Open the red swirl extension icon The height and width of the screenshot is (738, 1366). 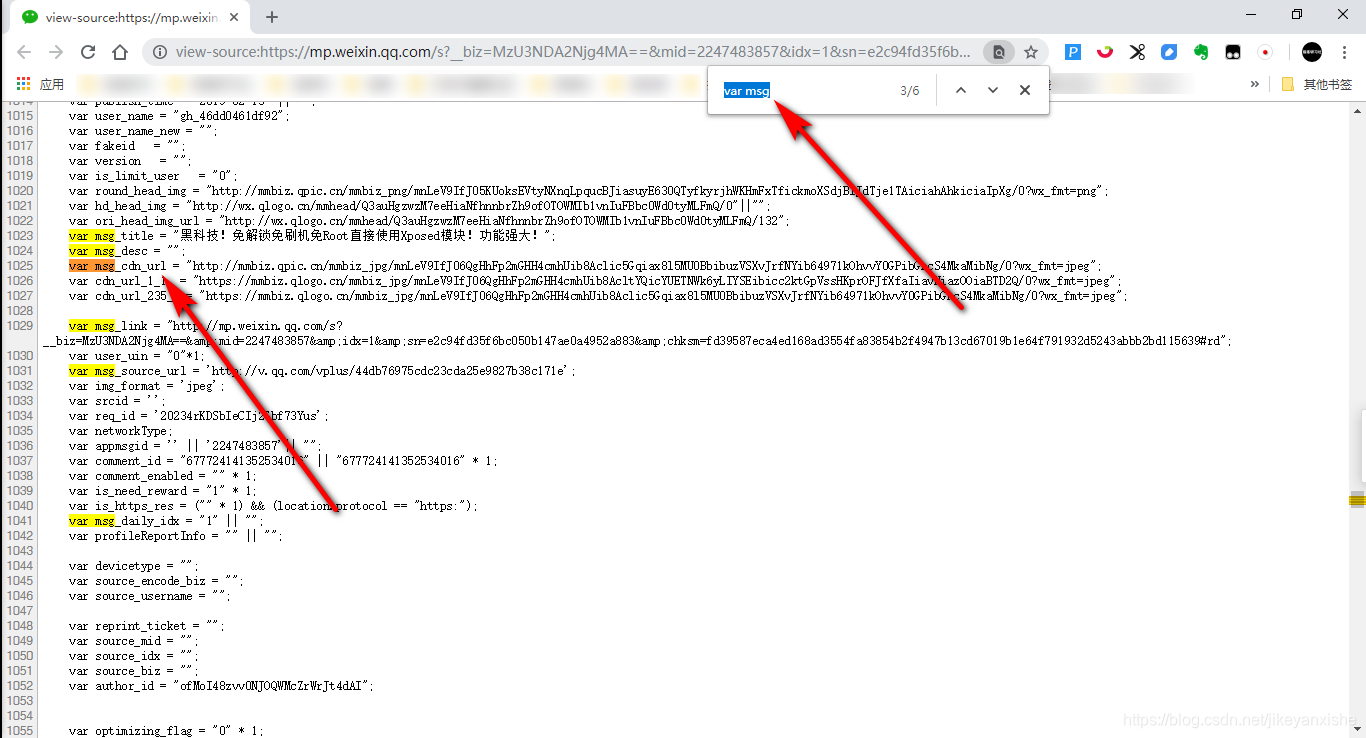1105,52
